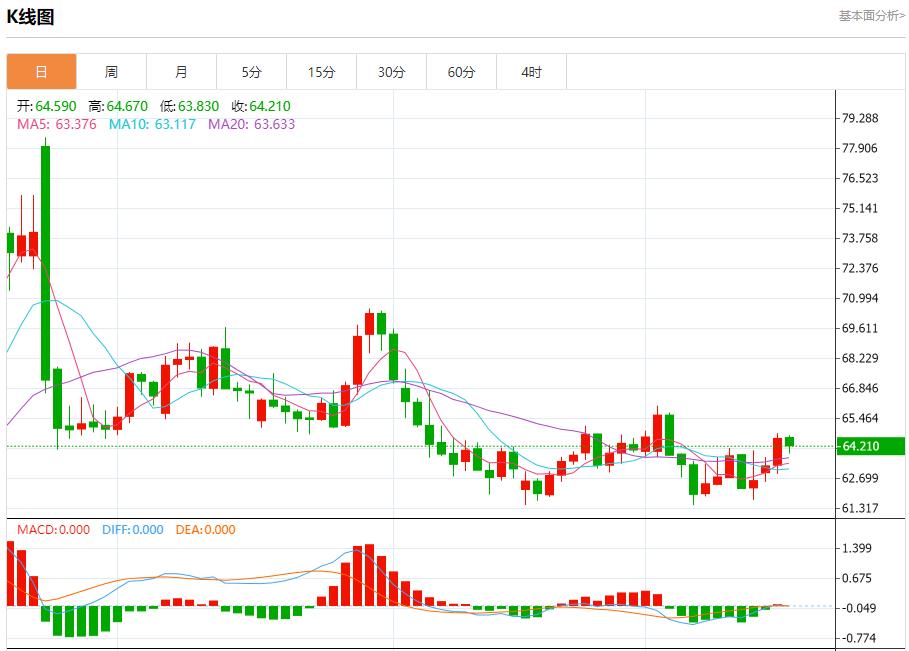Select the 30分 timeframe
The image size is (909, 651).
(391, 71)
